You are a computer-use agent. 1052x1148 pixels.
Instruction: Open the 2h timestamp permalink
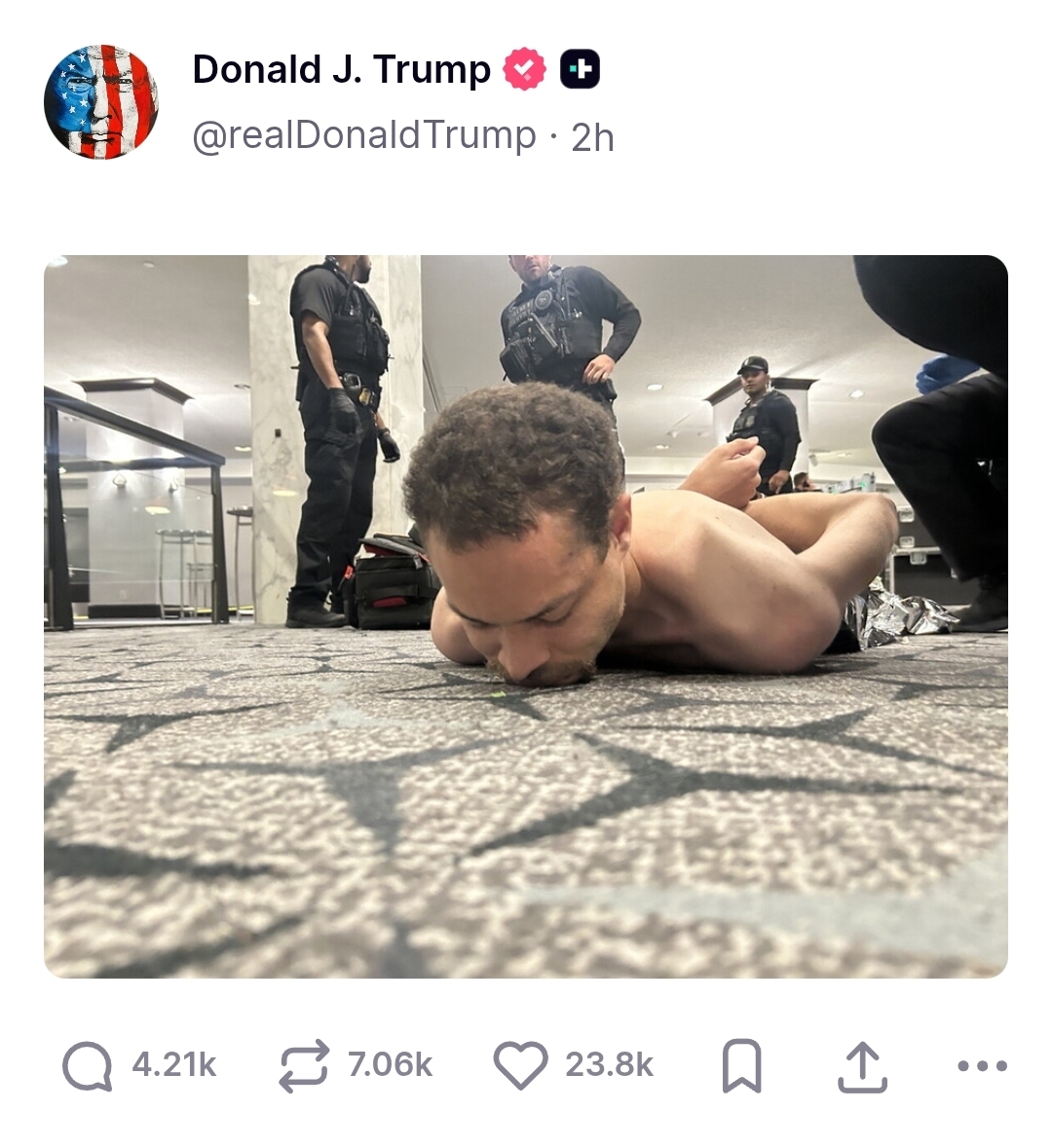[x=592, y=137]
